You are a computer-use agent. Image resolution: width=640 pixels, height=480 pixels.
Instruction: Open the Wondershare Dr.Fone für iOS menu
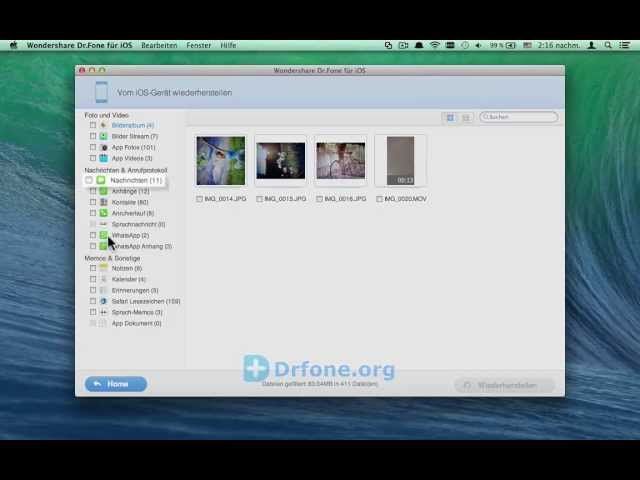point(79,45)
